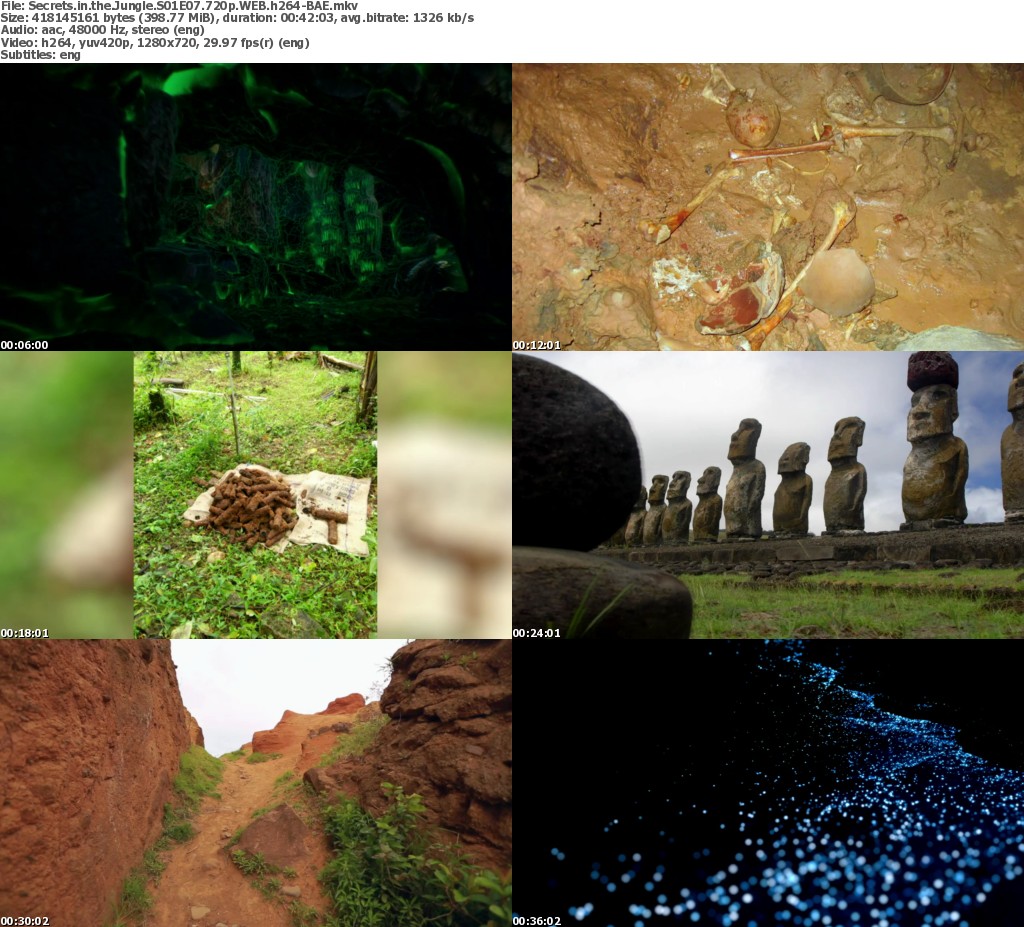Click the moai statue with red topknot
Screen dimensions: 1024x927
935,440
